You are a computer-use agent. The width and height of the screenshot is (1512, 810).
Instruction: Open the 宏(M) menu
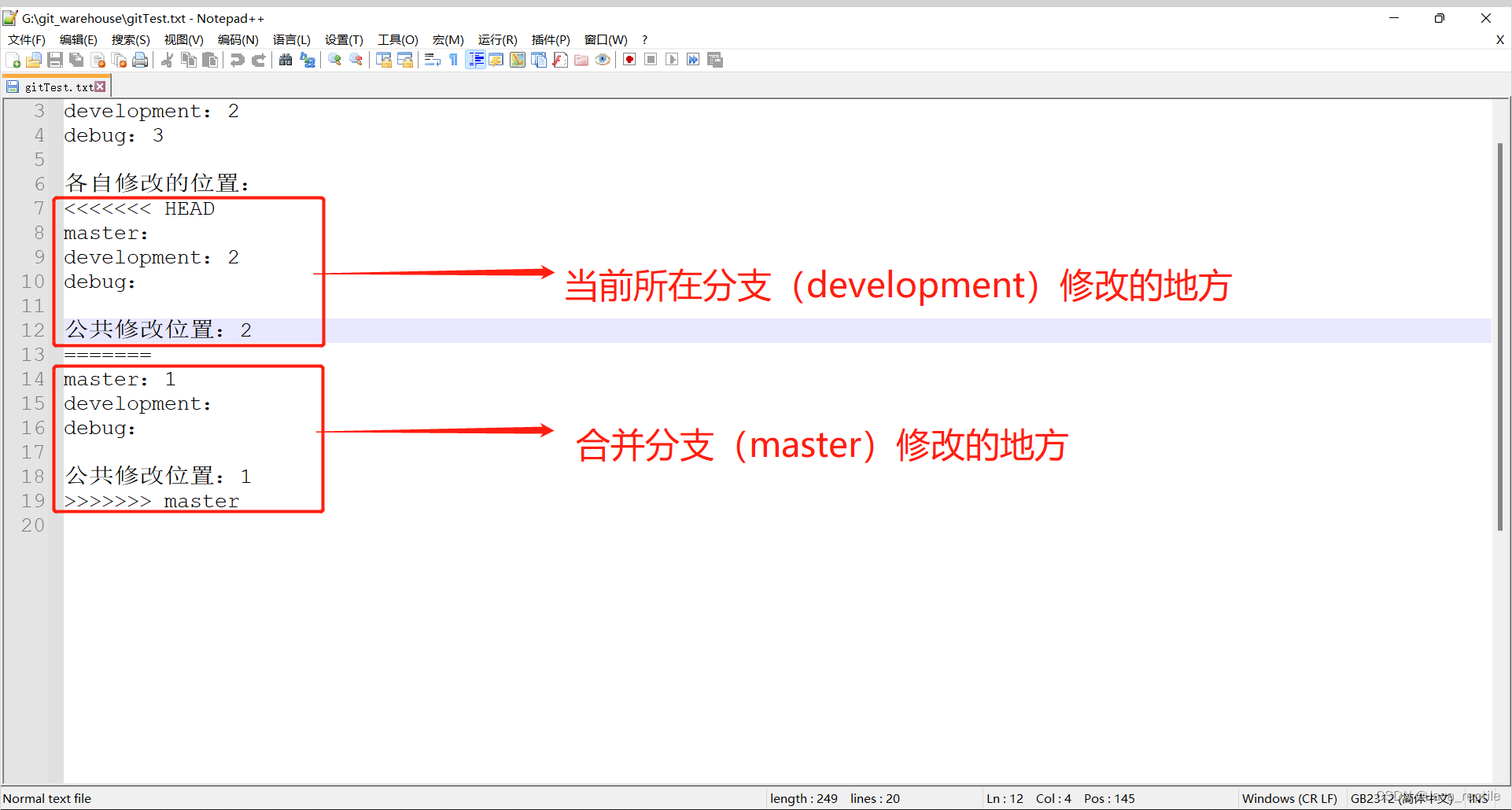coord(448,39)
